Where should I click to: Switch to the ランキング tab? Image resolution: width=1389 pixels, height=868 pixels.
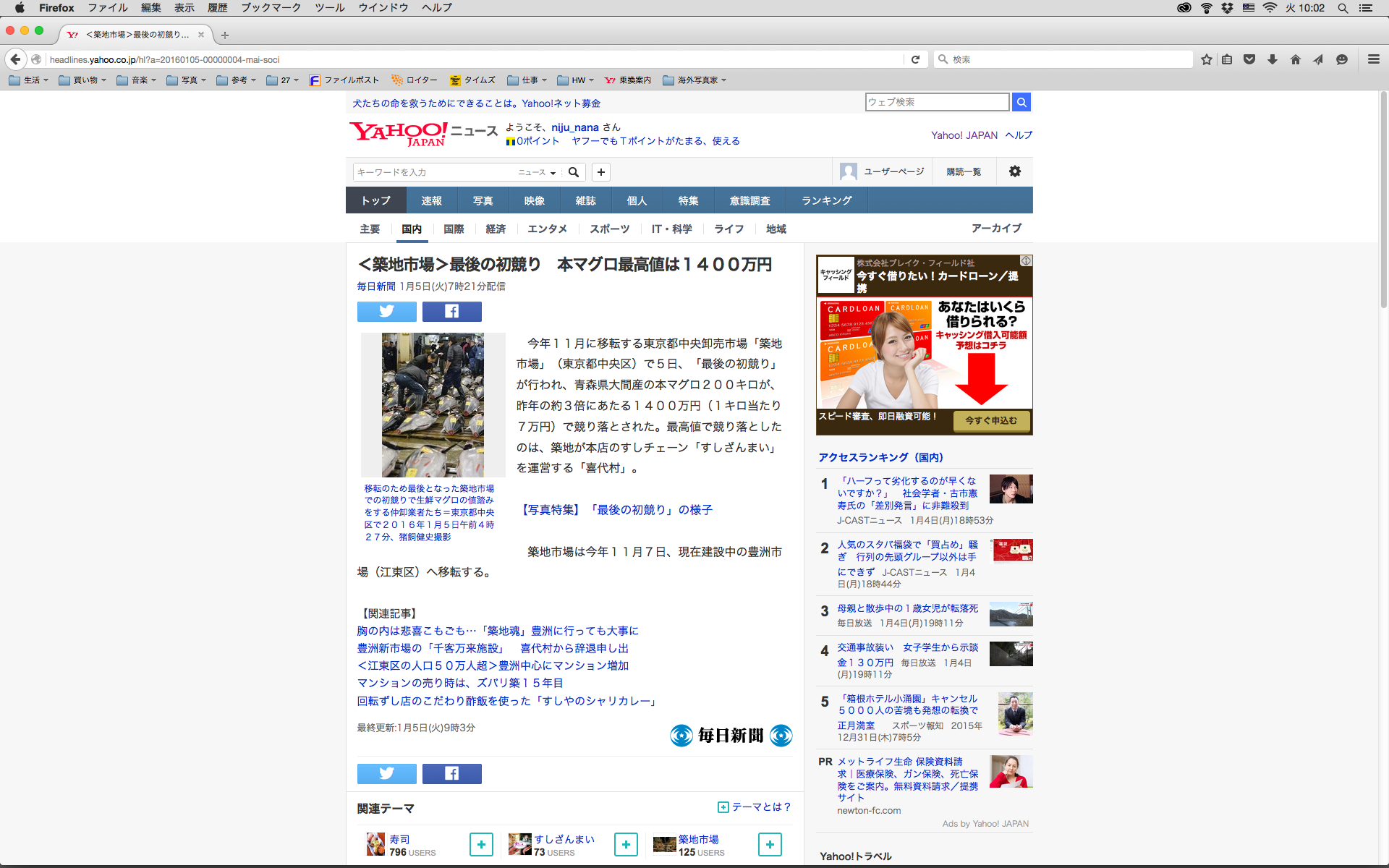click(x=826, y=200)
